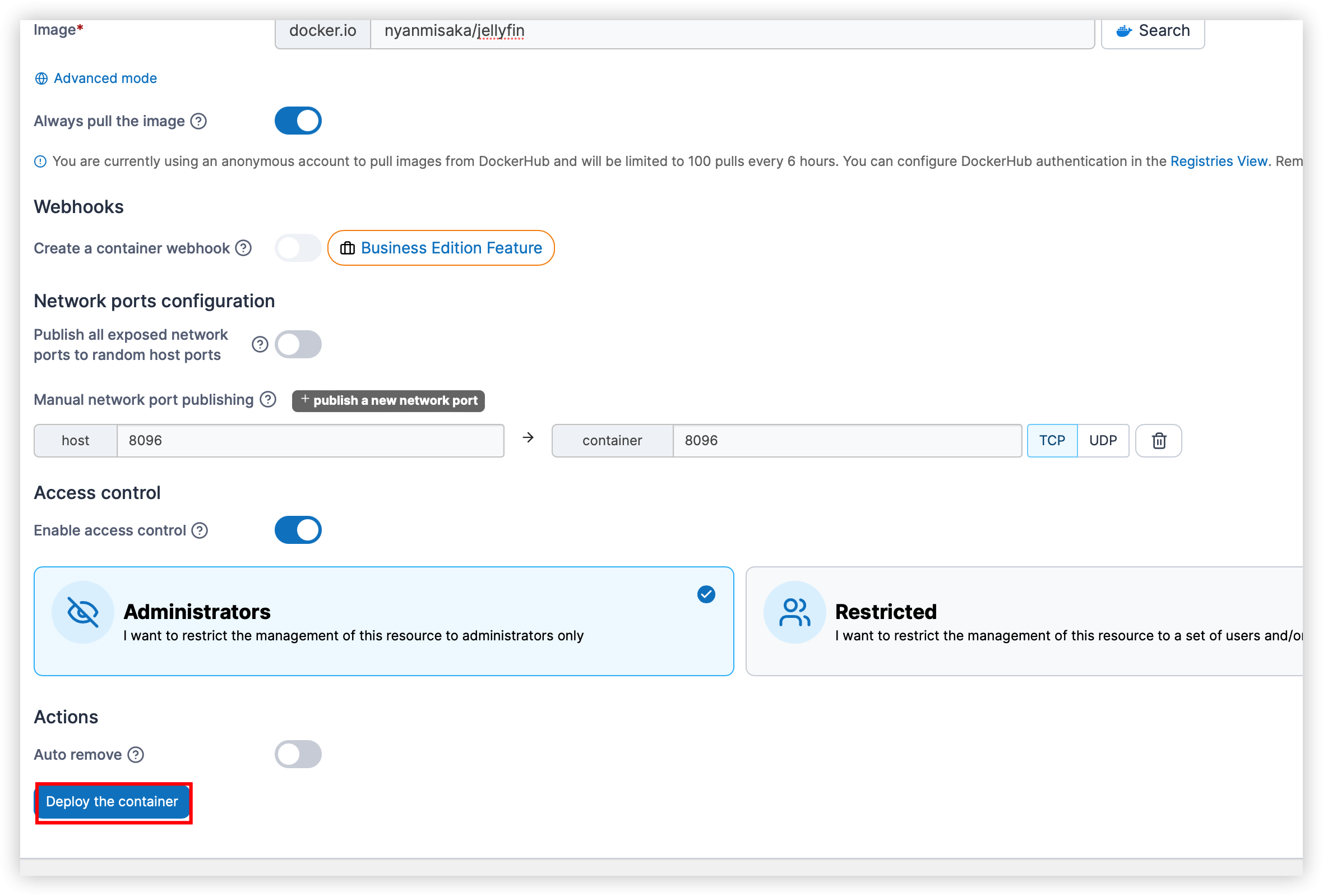
Task: Click into the host port 8096 field
Action: click(309, 441)
